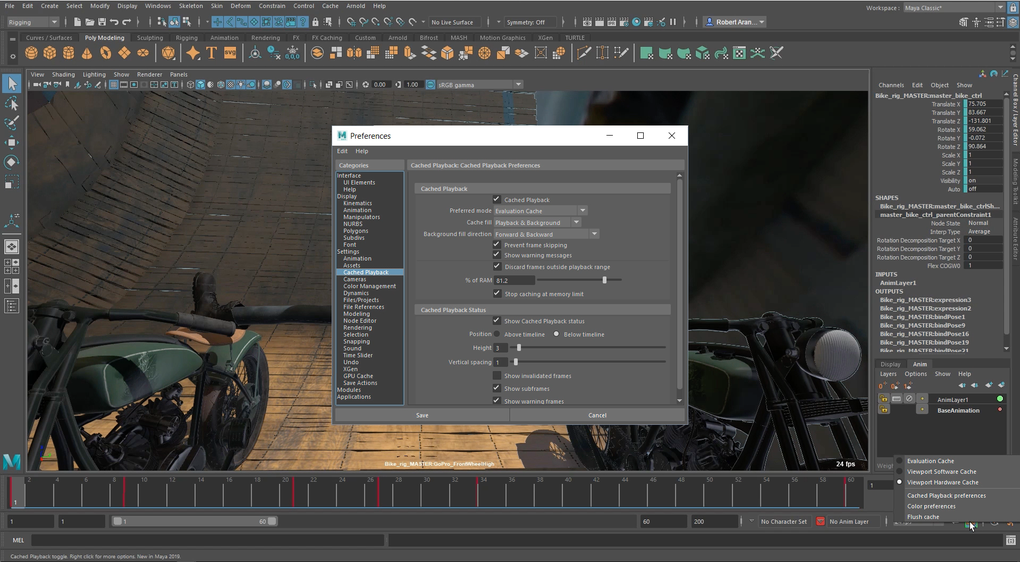1020x562 pixels.
Task: Disable the Prevent frame skipping checkbox
Action: coord(497,245)
